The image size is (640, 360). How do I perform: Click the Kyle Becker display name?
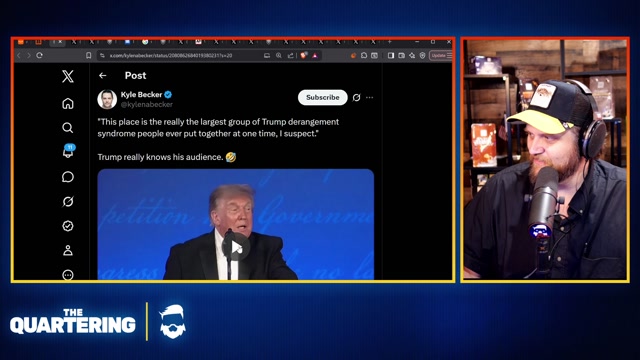click(x=141, y=95)
